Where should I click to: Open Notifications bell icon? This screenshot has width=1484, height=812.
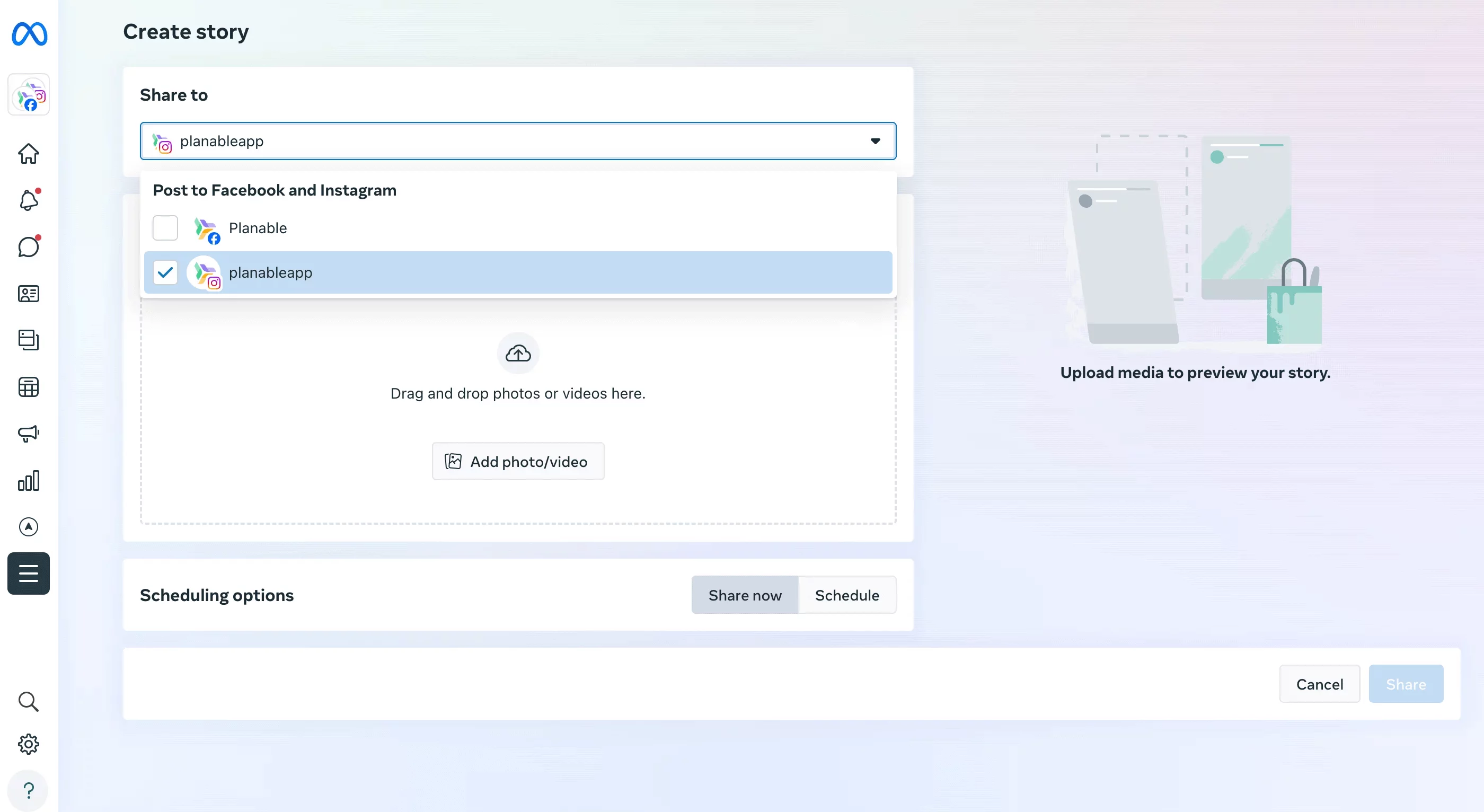tap(28, 200)
